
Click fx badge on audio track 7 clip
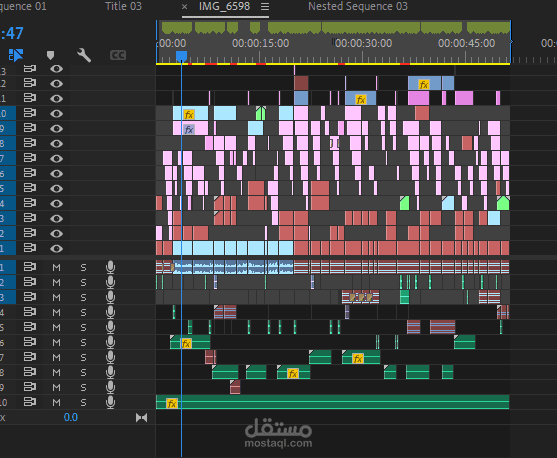tap(358, 359)
